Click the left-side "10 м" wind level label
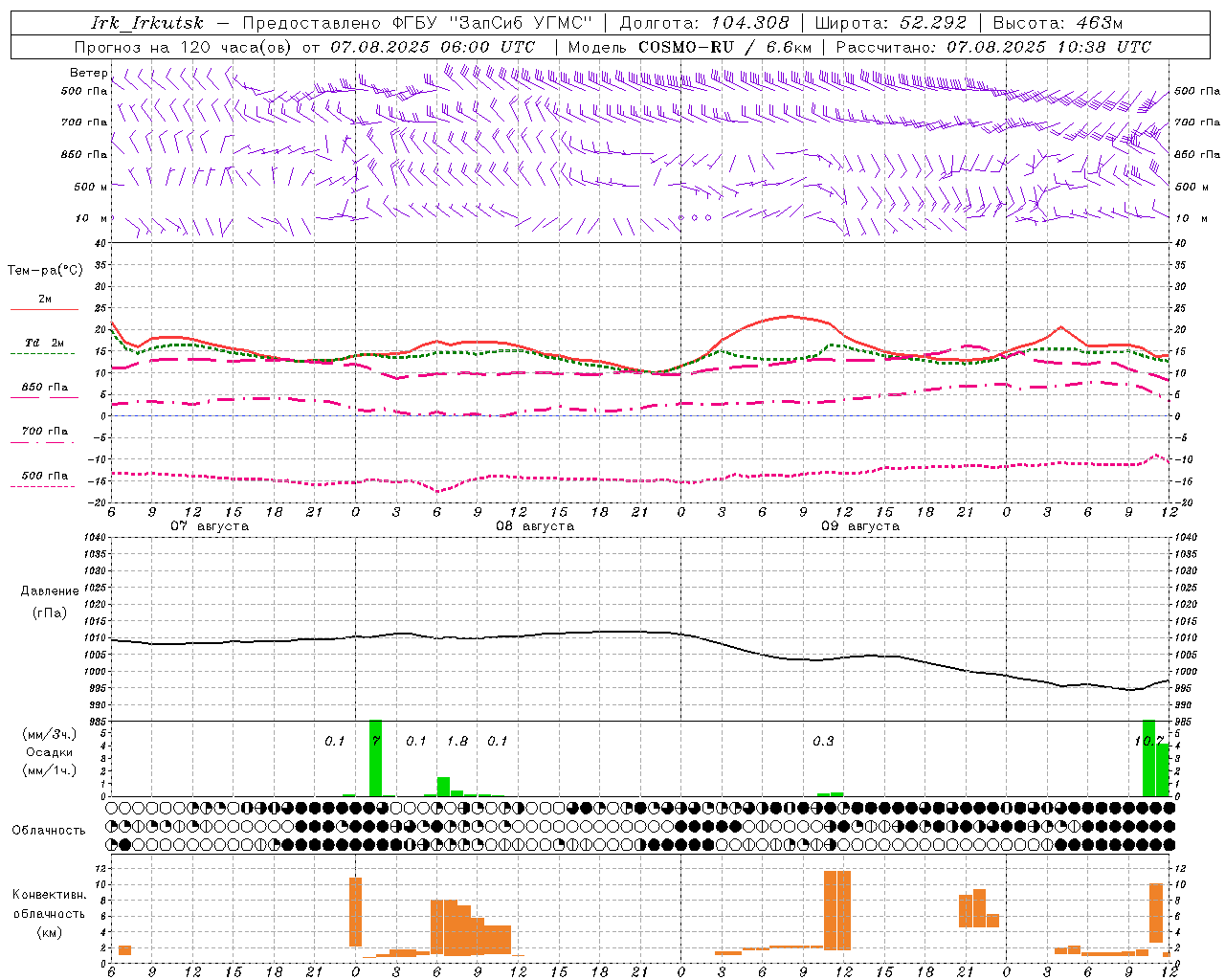 coord(91,218)
